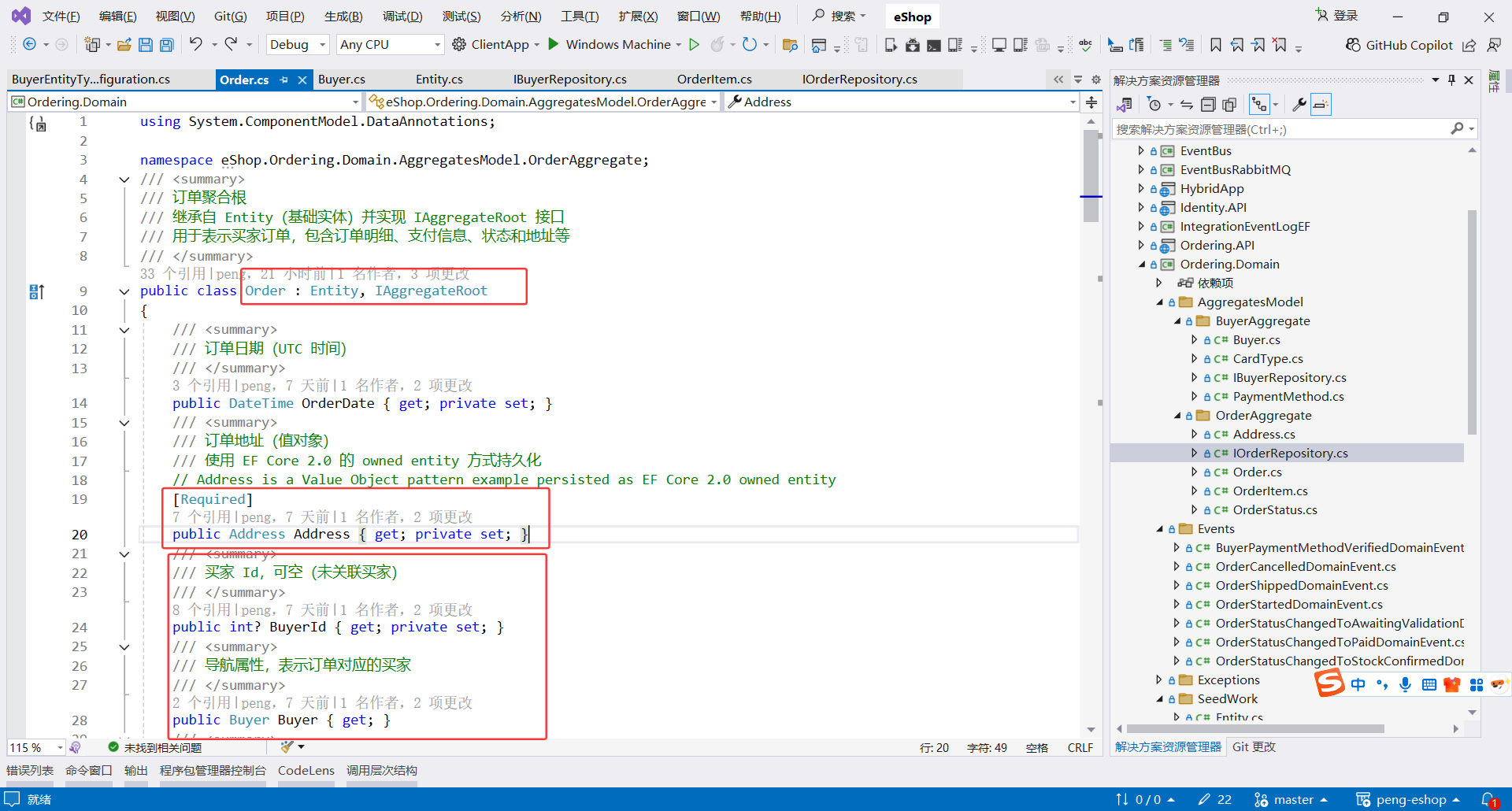Open the 文件(F) menu
The image size is (1512, 811).
tap(61, 17)
